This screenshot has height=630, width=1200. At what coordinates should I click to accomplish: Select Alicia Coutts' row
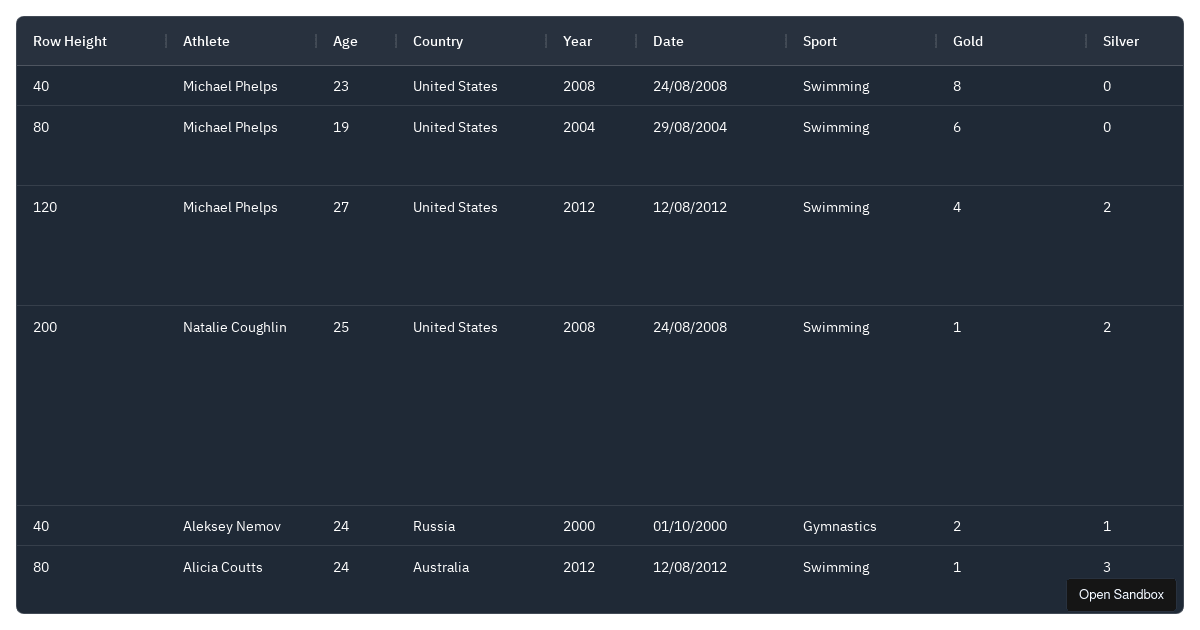223,567
